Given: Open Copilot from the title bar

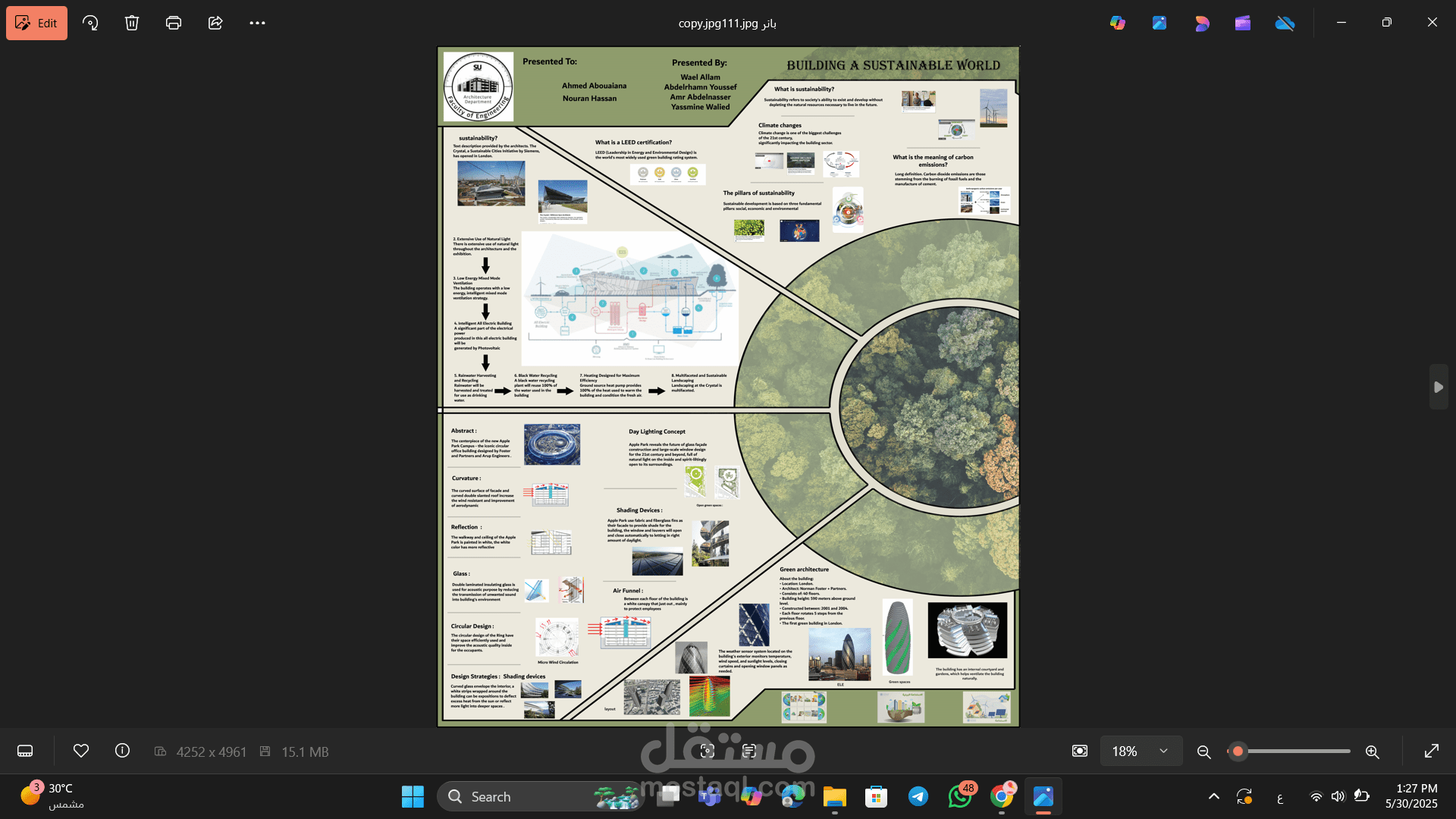Looking at the screenshot, I should (x=1118, y=23).
